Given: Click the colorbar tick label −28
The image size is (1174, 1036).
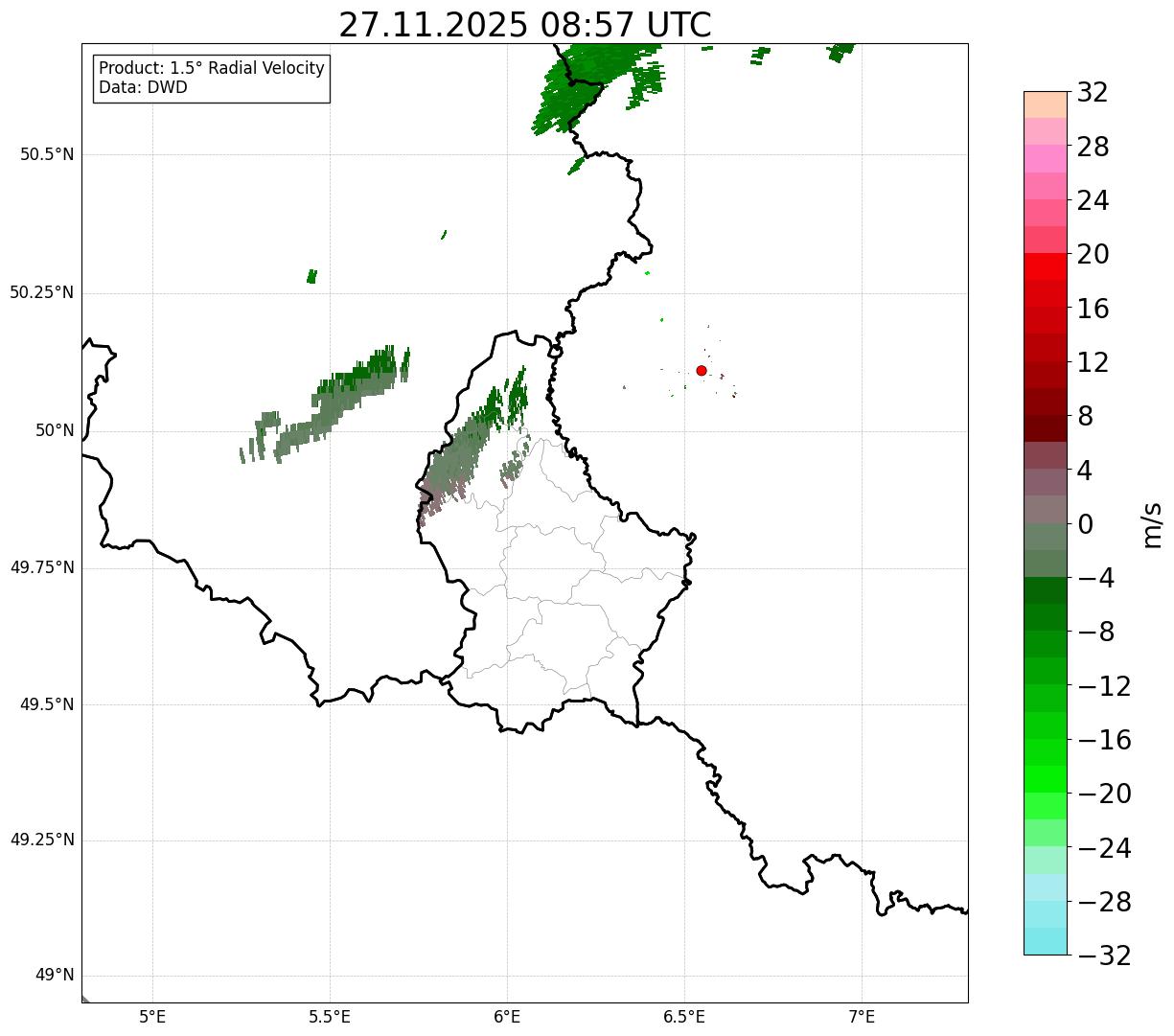Looking at the screenshot, I should point(1104,902).
